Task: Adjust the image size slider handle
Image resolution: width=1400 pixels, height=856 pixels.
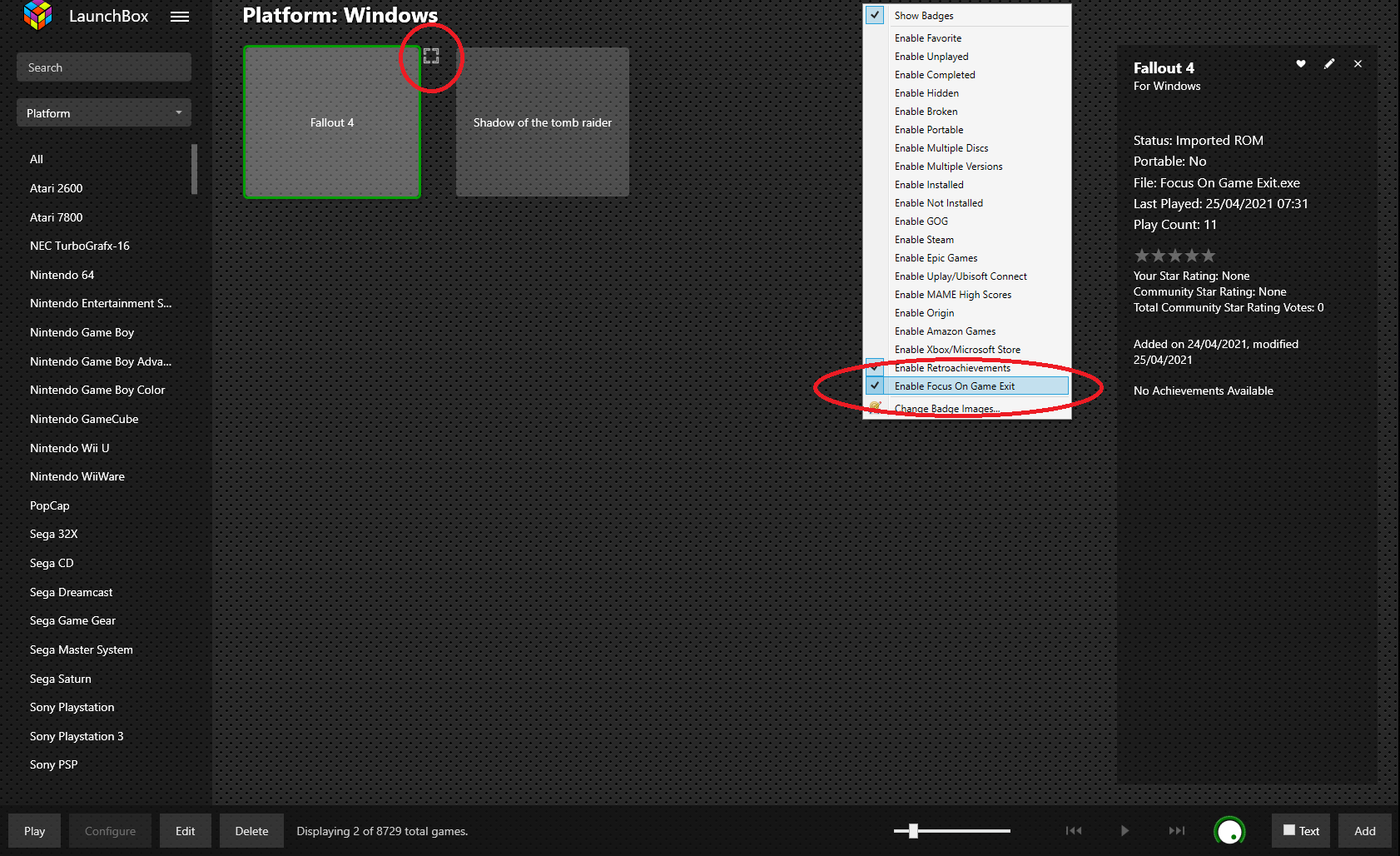Action: [x=913, y=831]
